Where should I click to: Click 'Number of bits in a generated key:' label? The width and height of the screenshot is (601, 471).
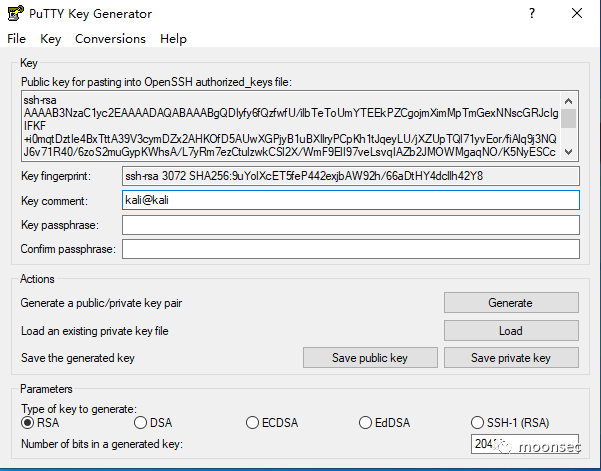tap(102, 444)
